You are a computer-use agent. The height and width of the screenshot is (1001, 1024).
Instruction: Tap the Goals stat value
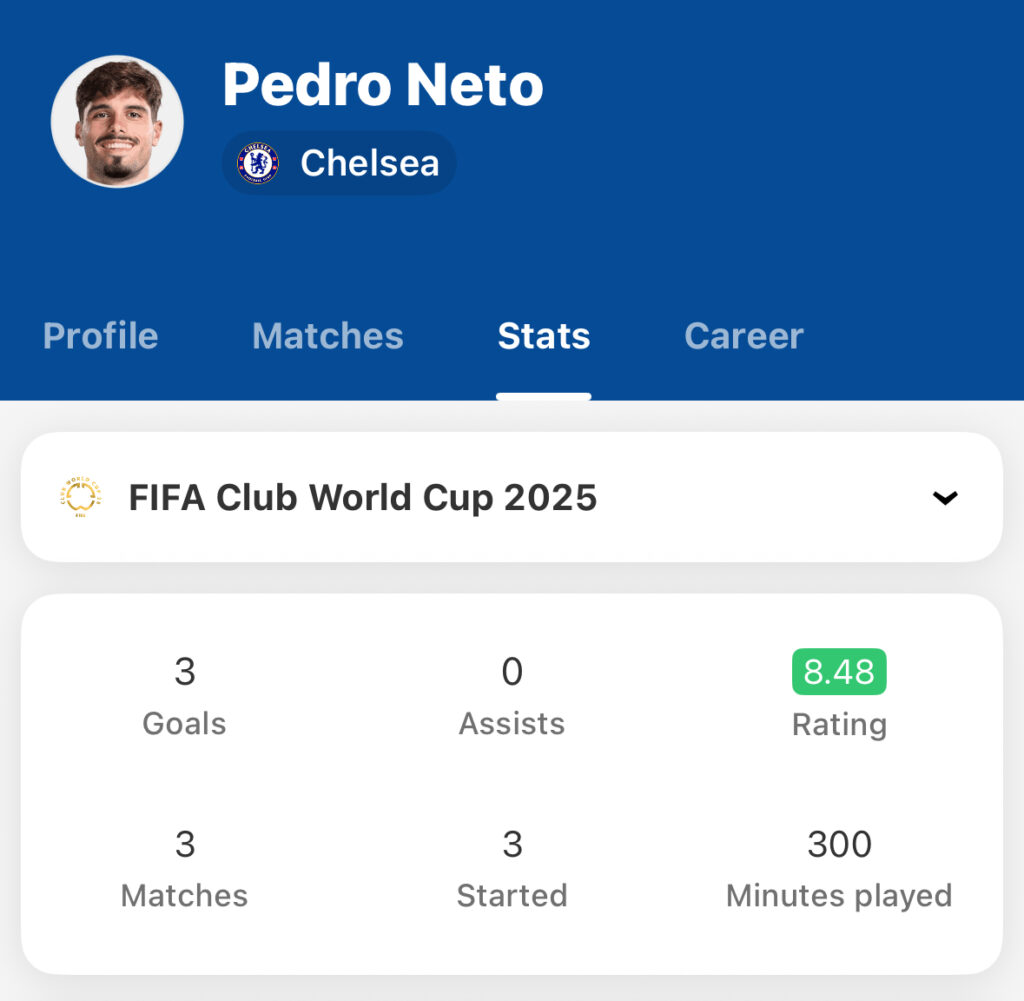click(x=185, y=671)
